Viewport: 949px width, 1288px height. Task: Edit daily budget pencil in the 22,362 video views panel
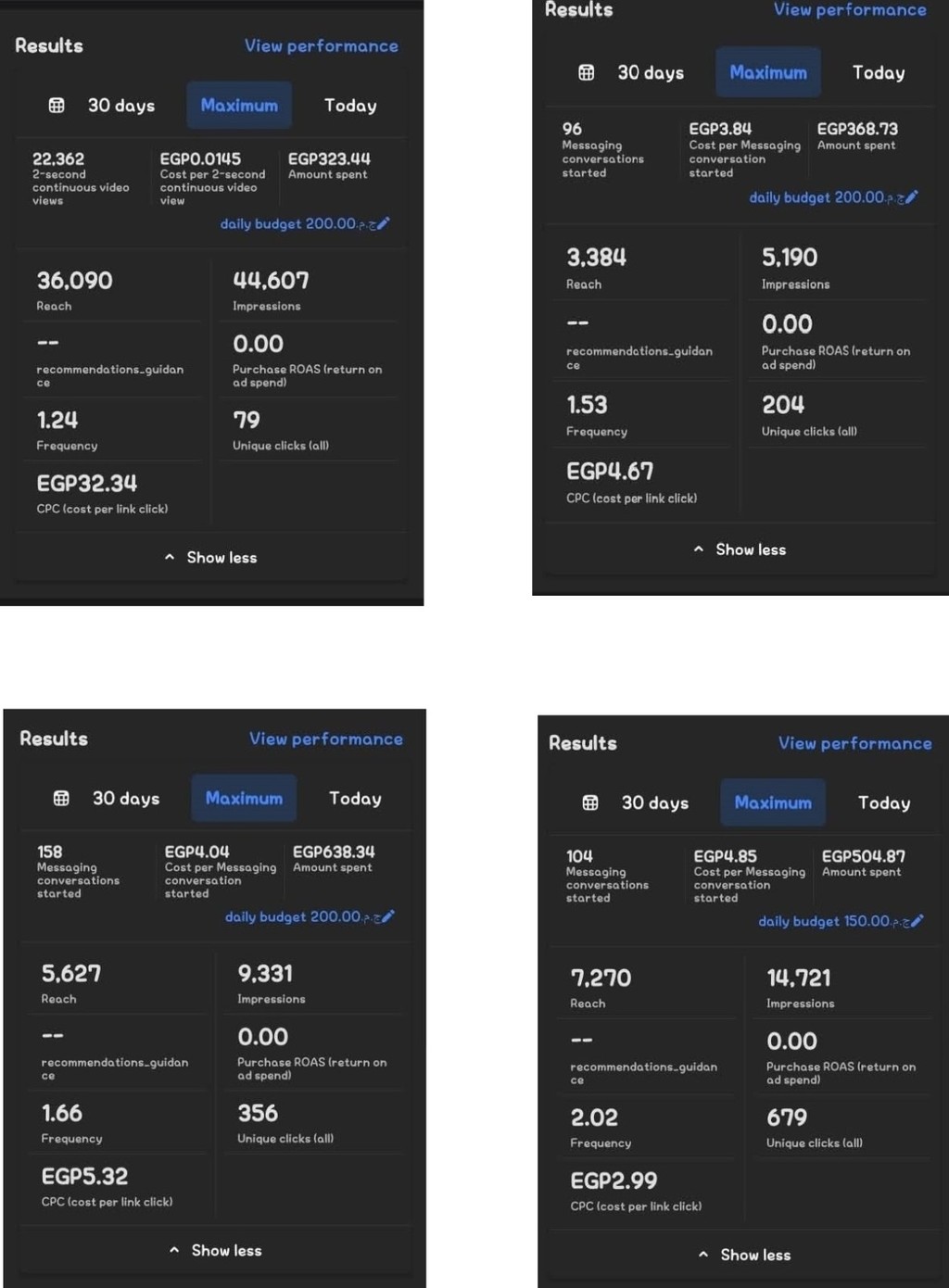tap(384, 223)
